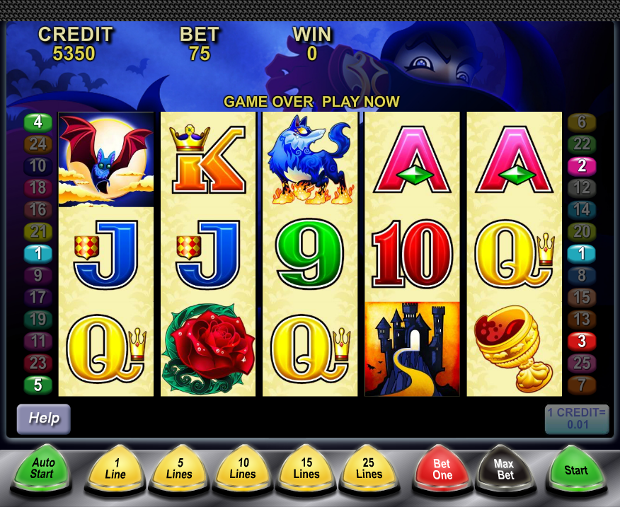This screenshot has width=620, height=507.
Task: Select the 25 Lines bet option
Action: point(369,469)
